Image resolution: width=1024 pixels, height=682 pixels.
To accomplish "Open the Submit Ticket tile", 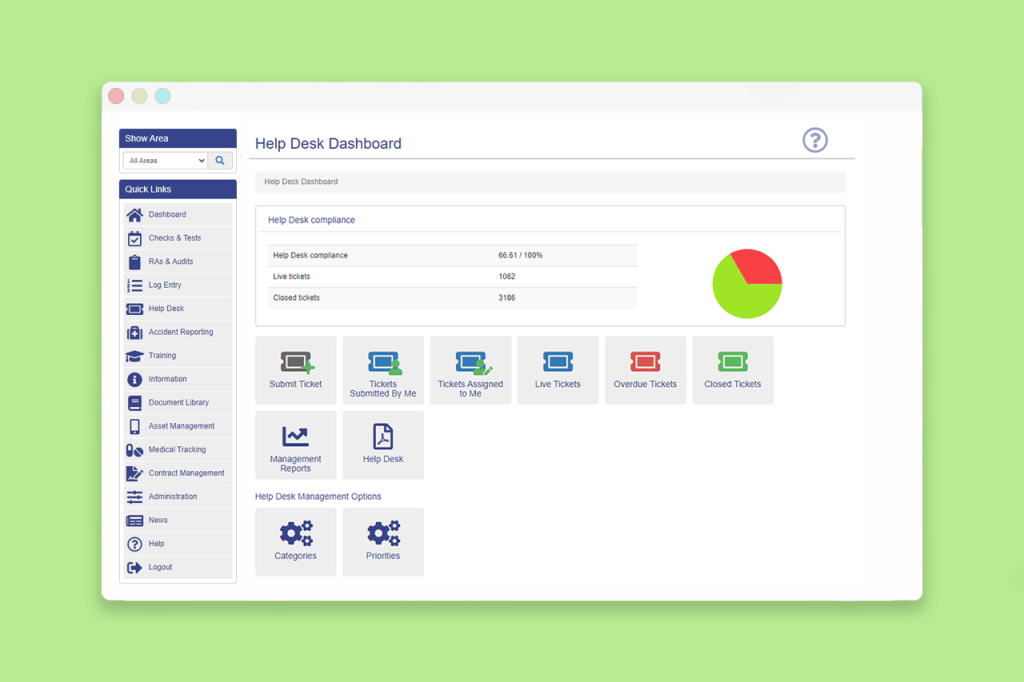I will (295, 369).
